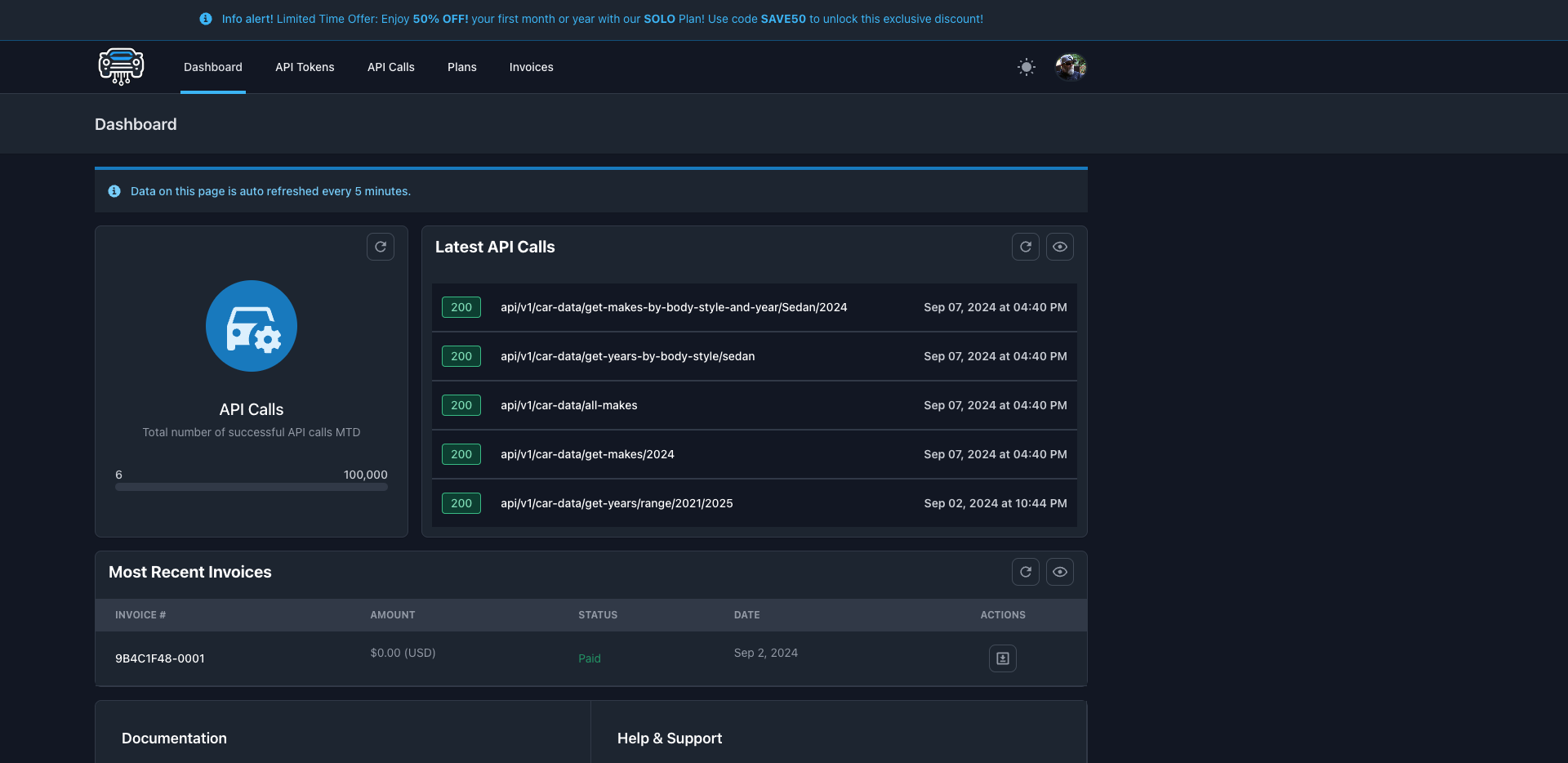The image size is (1568, 763).
Task: Click the info icon in promo banner
Action: (x=206, y=19)
